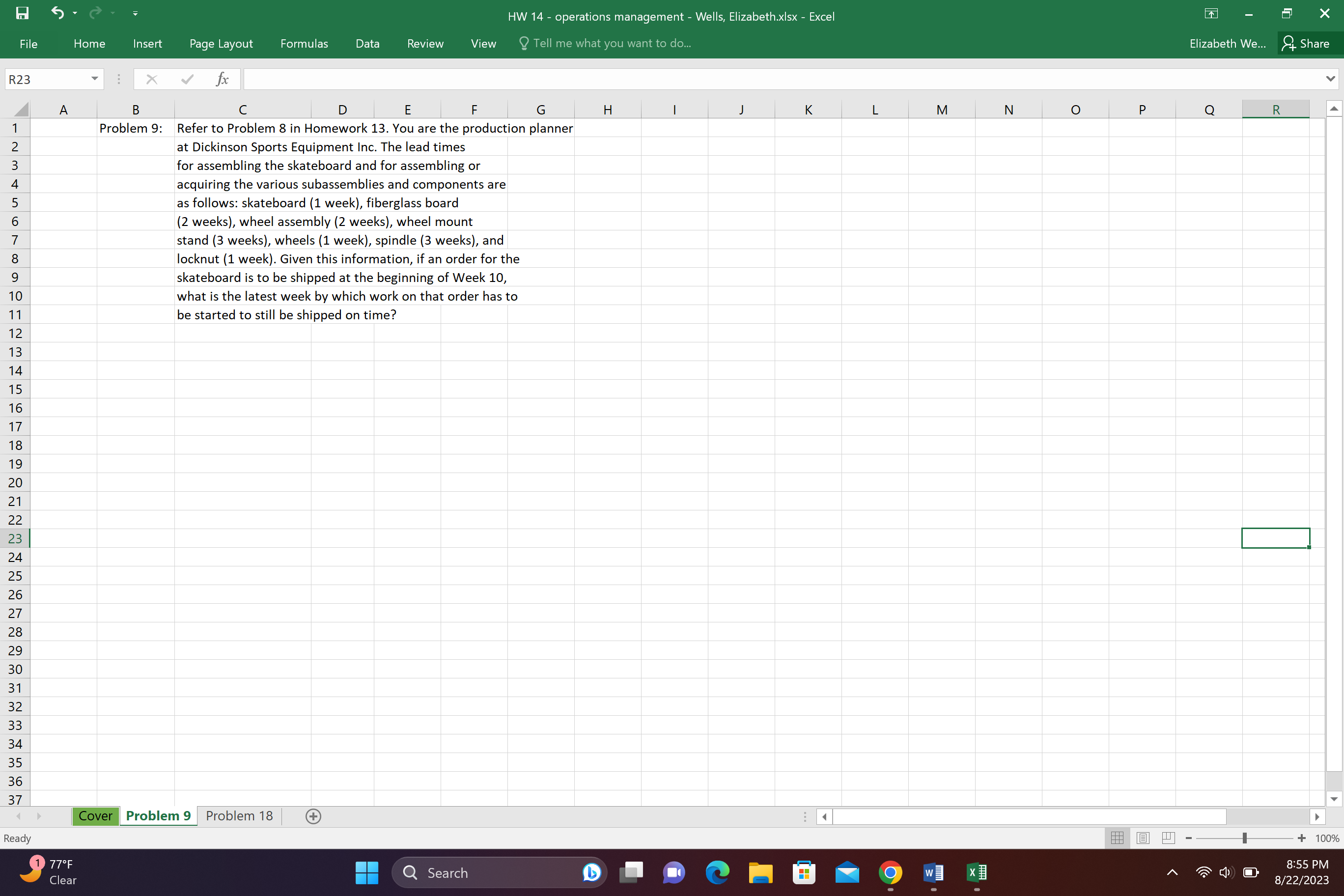Click the Undo arrow icon
1344x896 pixels.
click(57, 13)
